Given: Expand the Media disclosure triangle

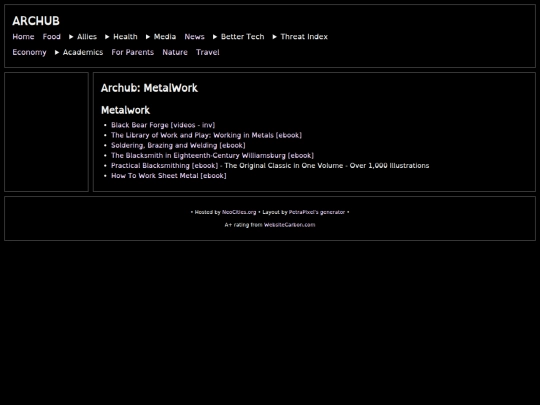Looking at the screenshot, I should (x=148, y=37).
